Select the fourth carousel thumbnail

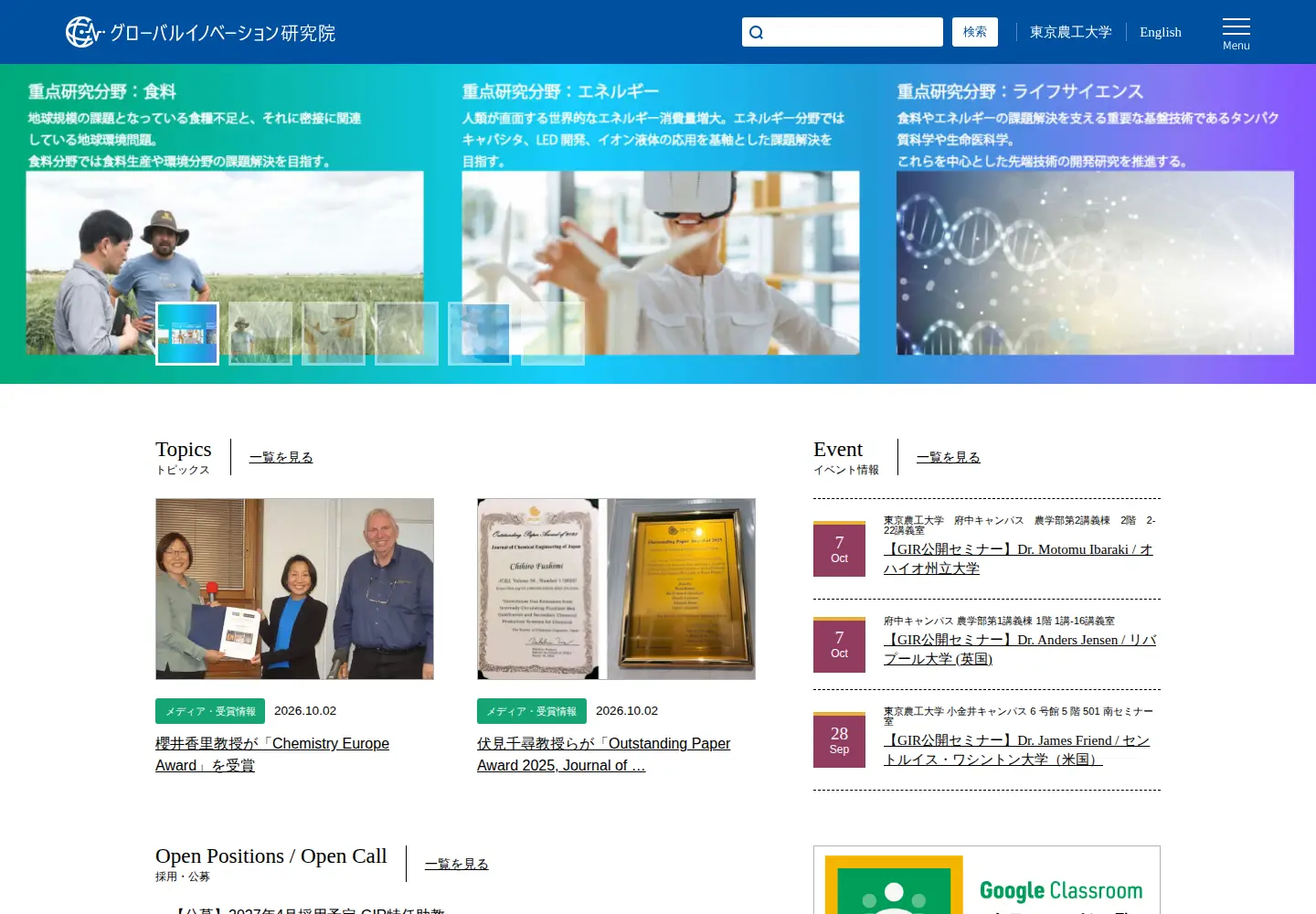[407, 334]
